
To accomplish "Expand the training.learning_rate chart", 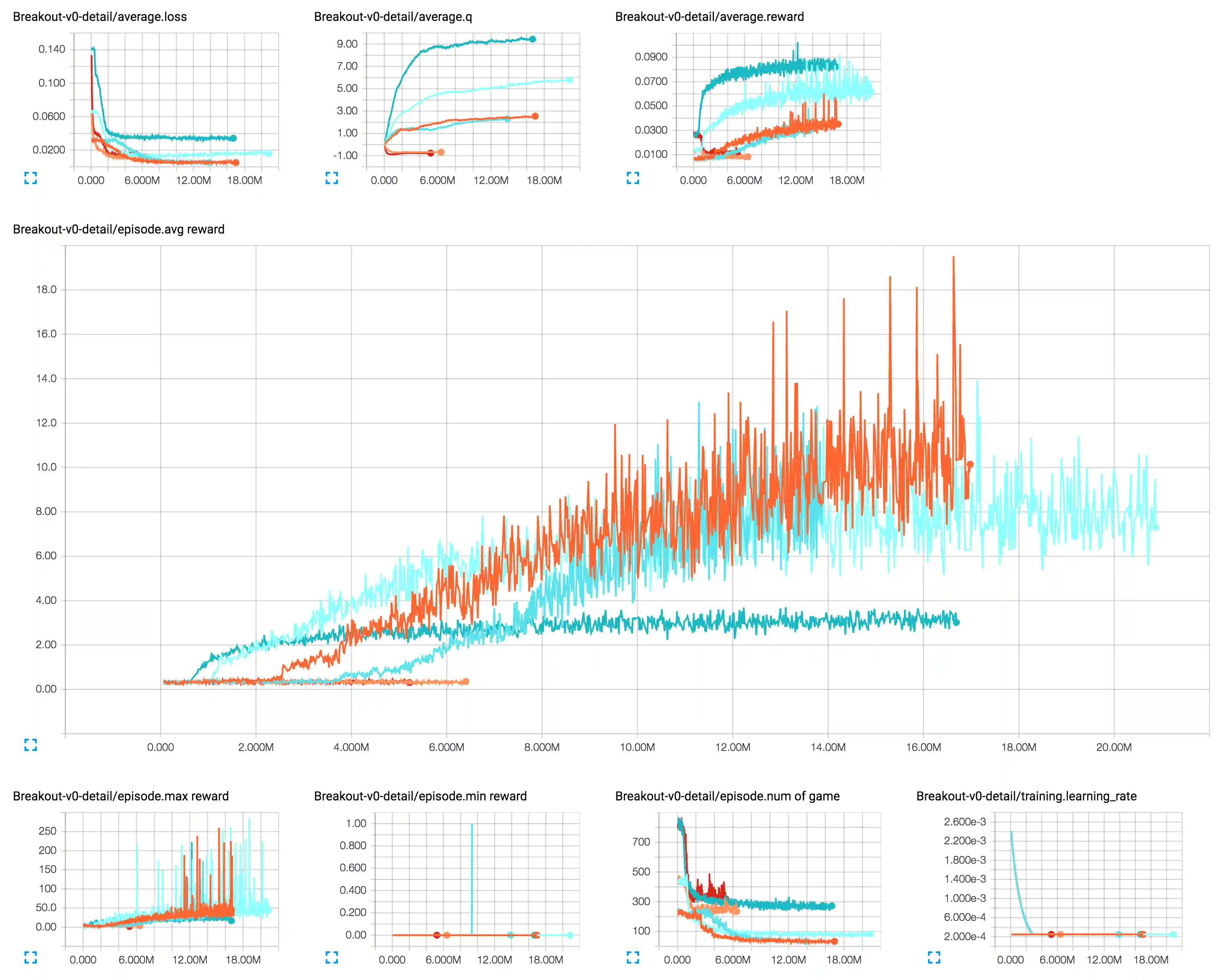I will (x=934, y=957).
